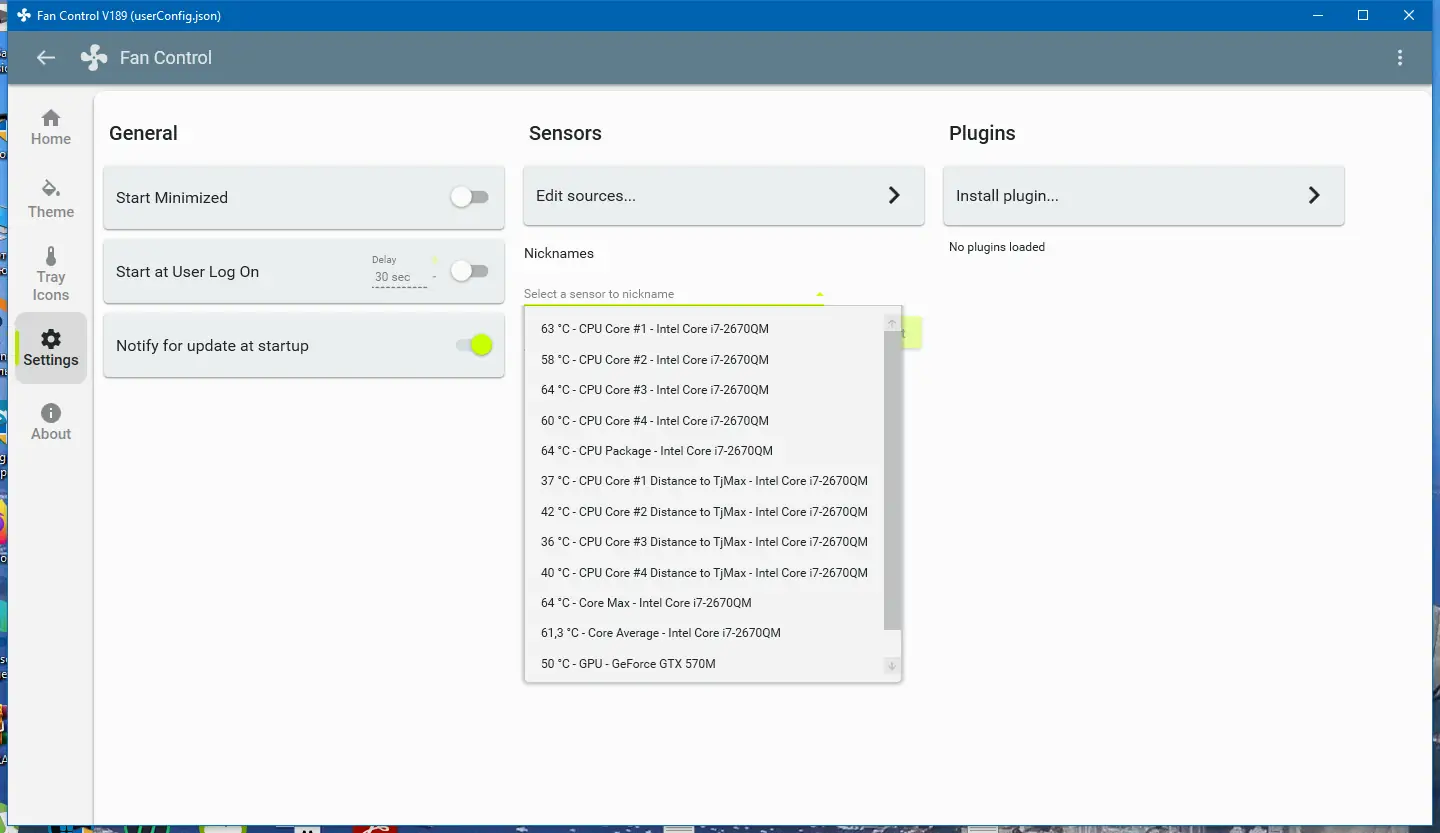Screen dimensions: 1440x833
Task: Choose the CPU Package sensor
Action: [704, 451]
